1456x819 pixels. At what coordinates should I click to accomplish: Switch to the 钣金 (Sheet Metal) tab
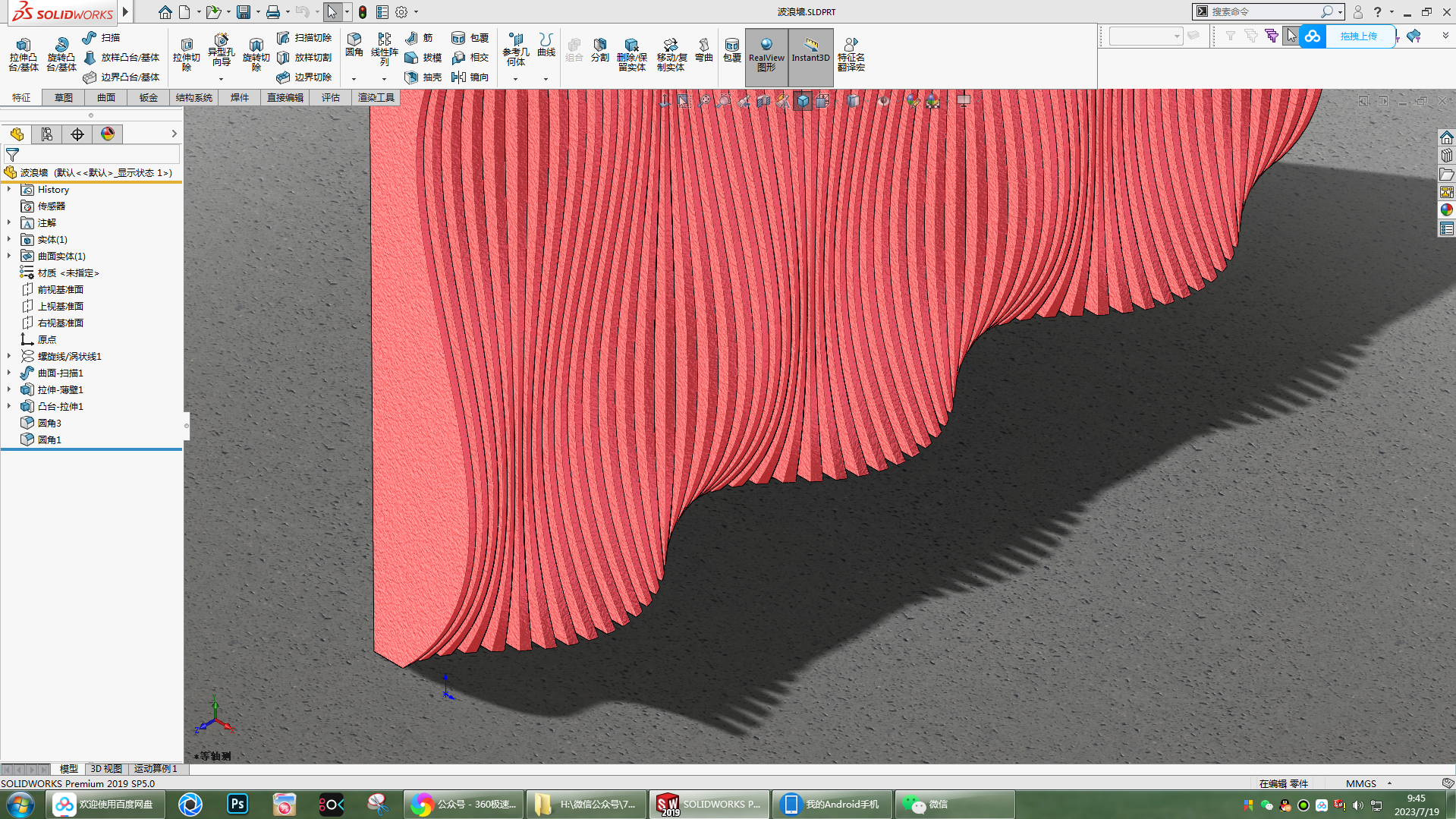tap(149, 97)
